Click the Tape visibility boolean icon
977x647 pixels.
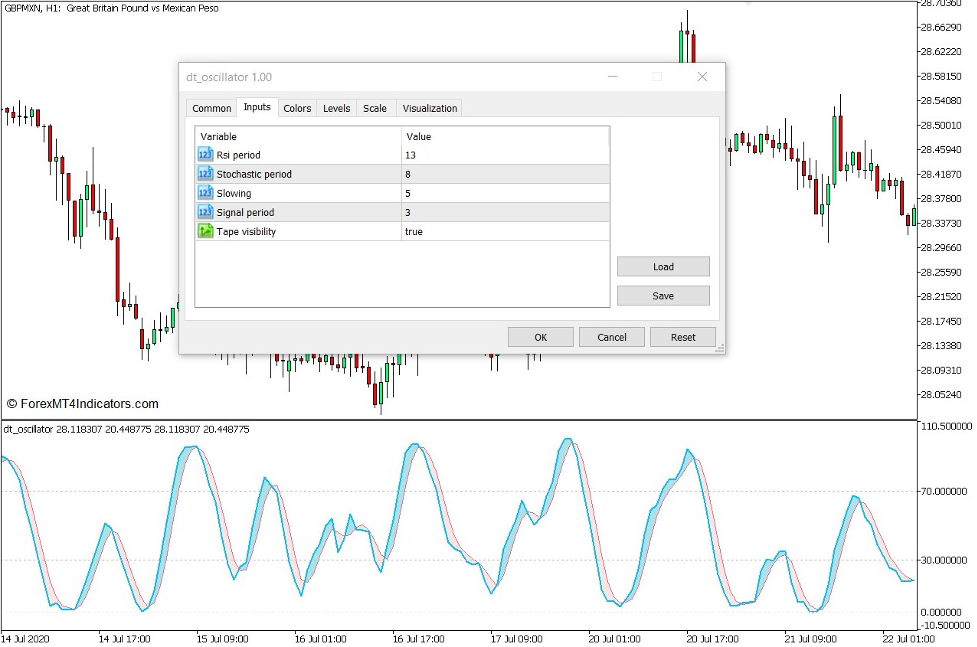click(x=206, y=231)
